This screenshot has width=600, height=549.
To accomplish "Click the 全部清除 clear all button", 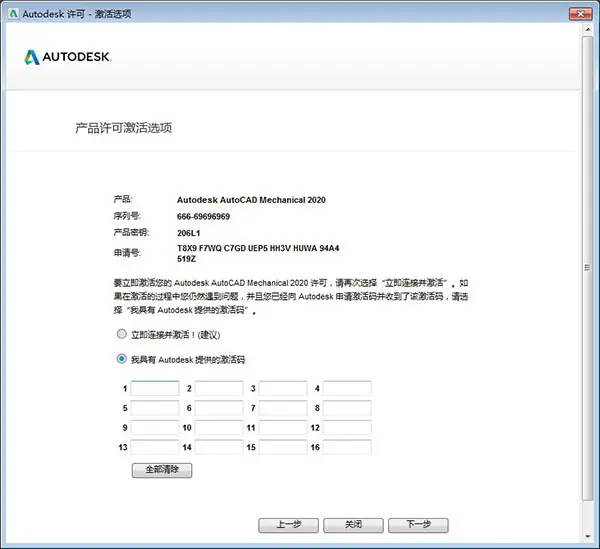I will point(162,470).
